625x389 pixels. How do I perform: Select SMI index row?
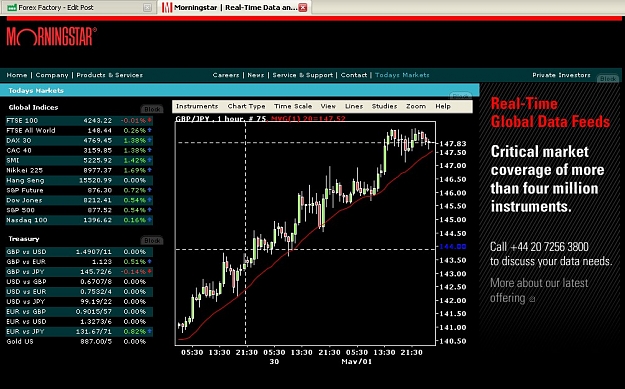click(79, 160)
